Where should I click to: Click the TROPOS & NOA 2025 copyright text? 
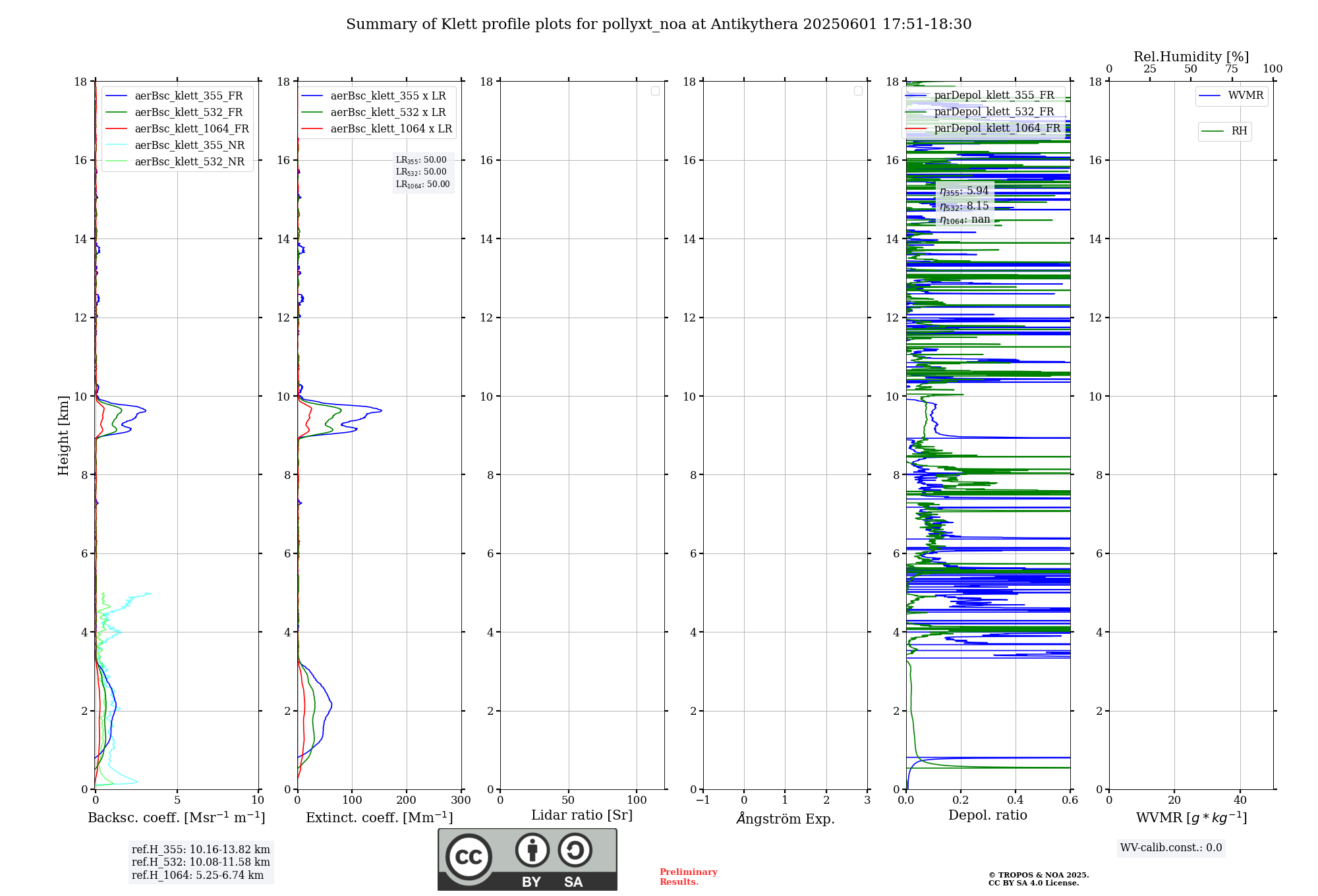click(1039, 880)
